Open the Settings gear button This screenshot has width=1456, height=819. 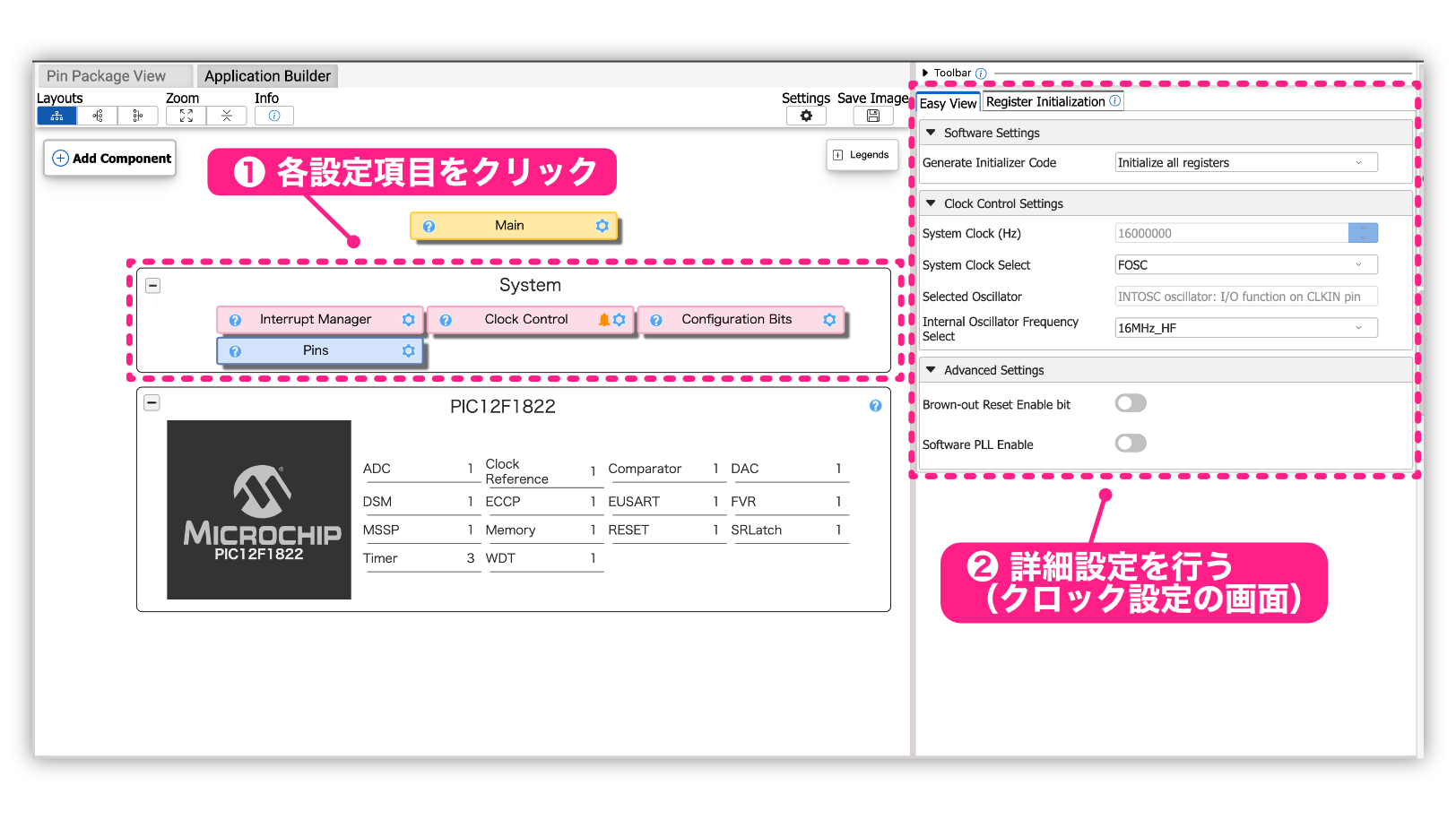pos(806,116)
